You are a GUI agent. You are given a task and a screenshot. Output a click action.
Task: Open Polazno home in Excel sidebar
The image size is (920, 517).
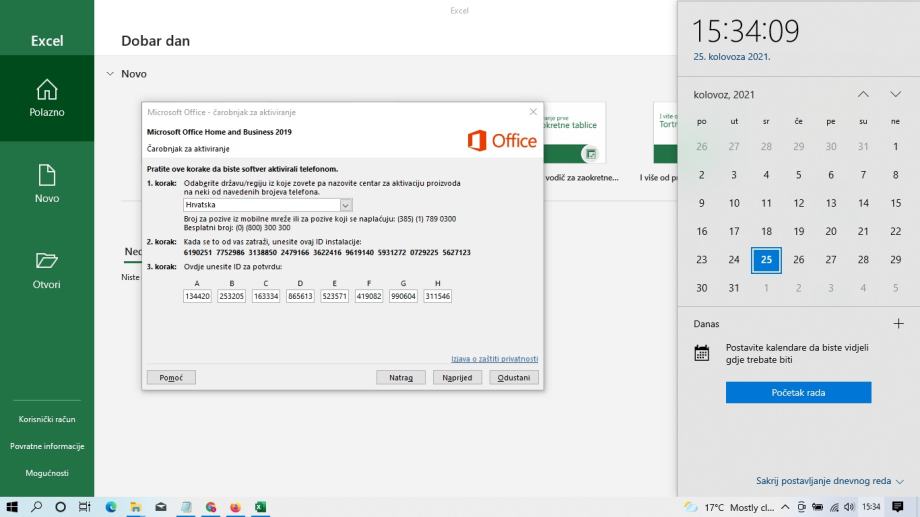tap(47, 98)
